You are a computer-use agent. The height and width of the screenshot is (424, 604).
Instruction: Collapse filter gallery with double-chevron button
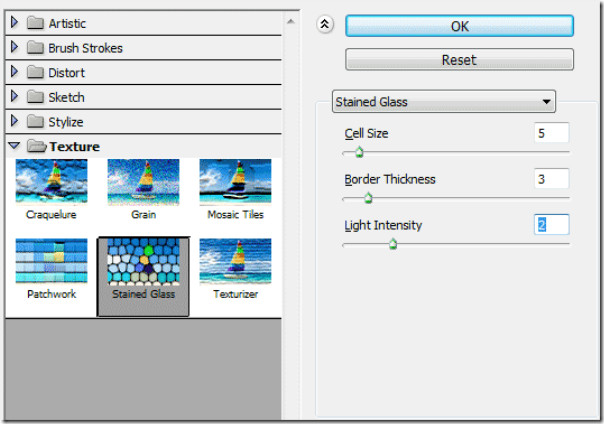pyautogui.click(x=325, y=24)
